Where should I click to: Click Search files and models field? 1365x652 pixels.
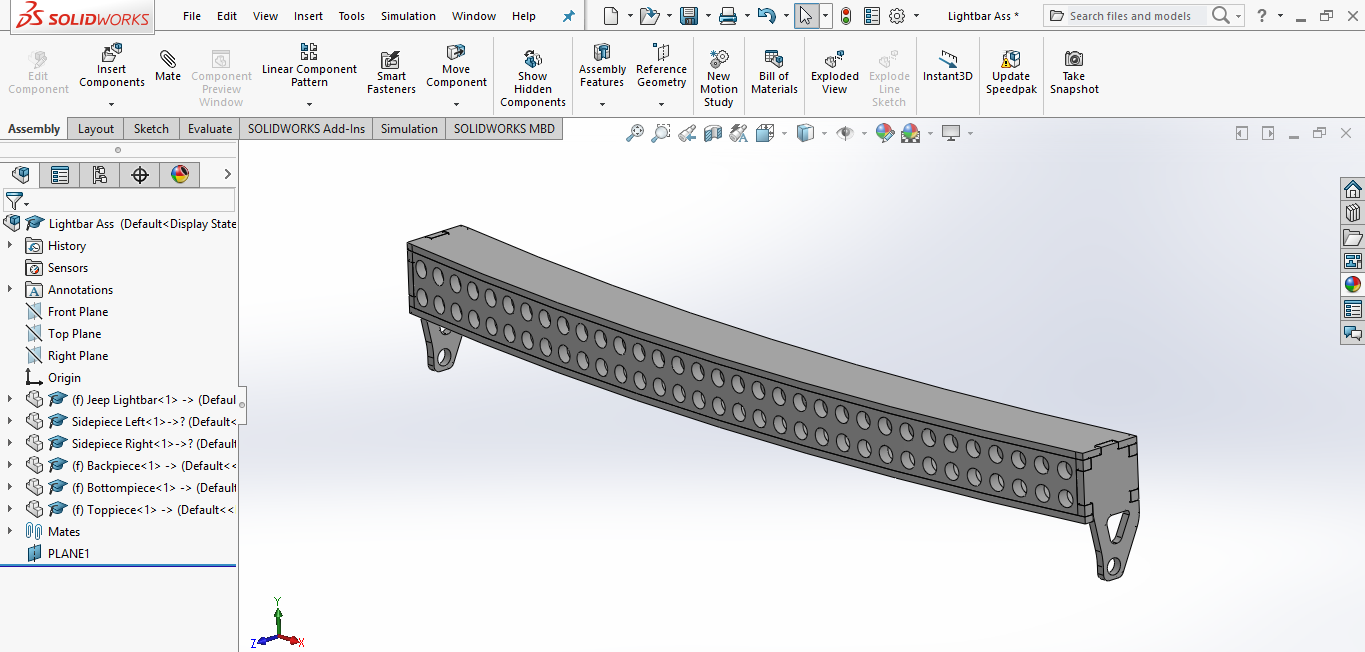pos(1128,16)
